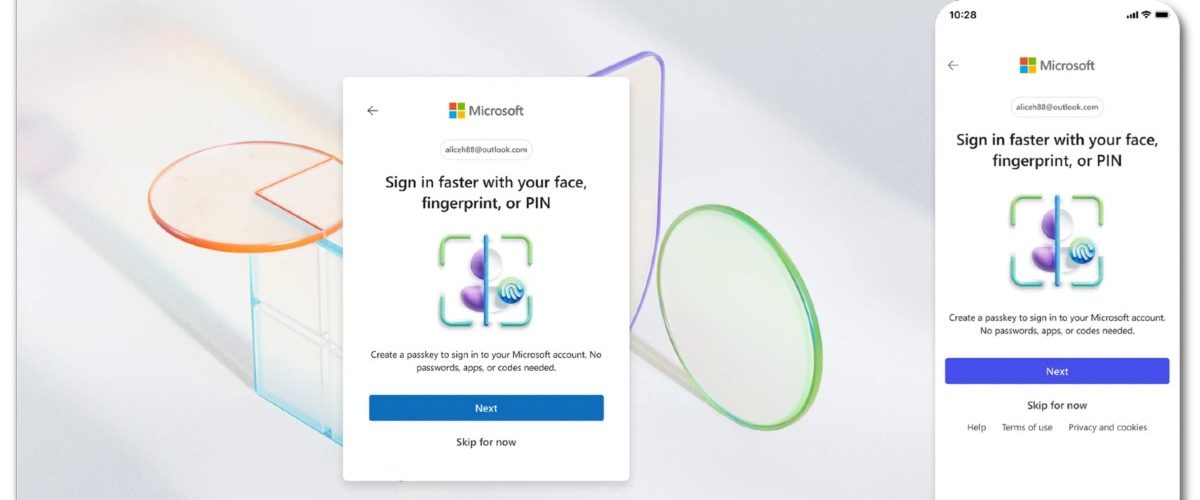The image size is (1200, 500).
Task: Click the face and fingerprint passkey illustration in the dialog
Action: (486, 281)
